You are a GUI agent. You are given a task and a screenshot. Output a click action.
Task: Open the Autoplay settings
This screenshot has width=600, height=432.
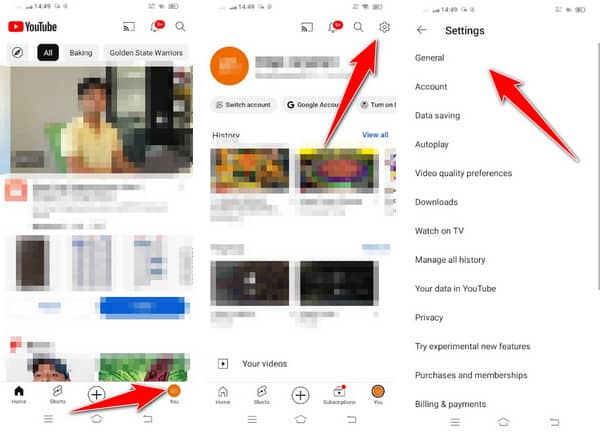tap(432, 144)
